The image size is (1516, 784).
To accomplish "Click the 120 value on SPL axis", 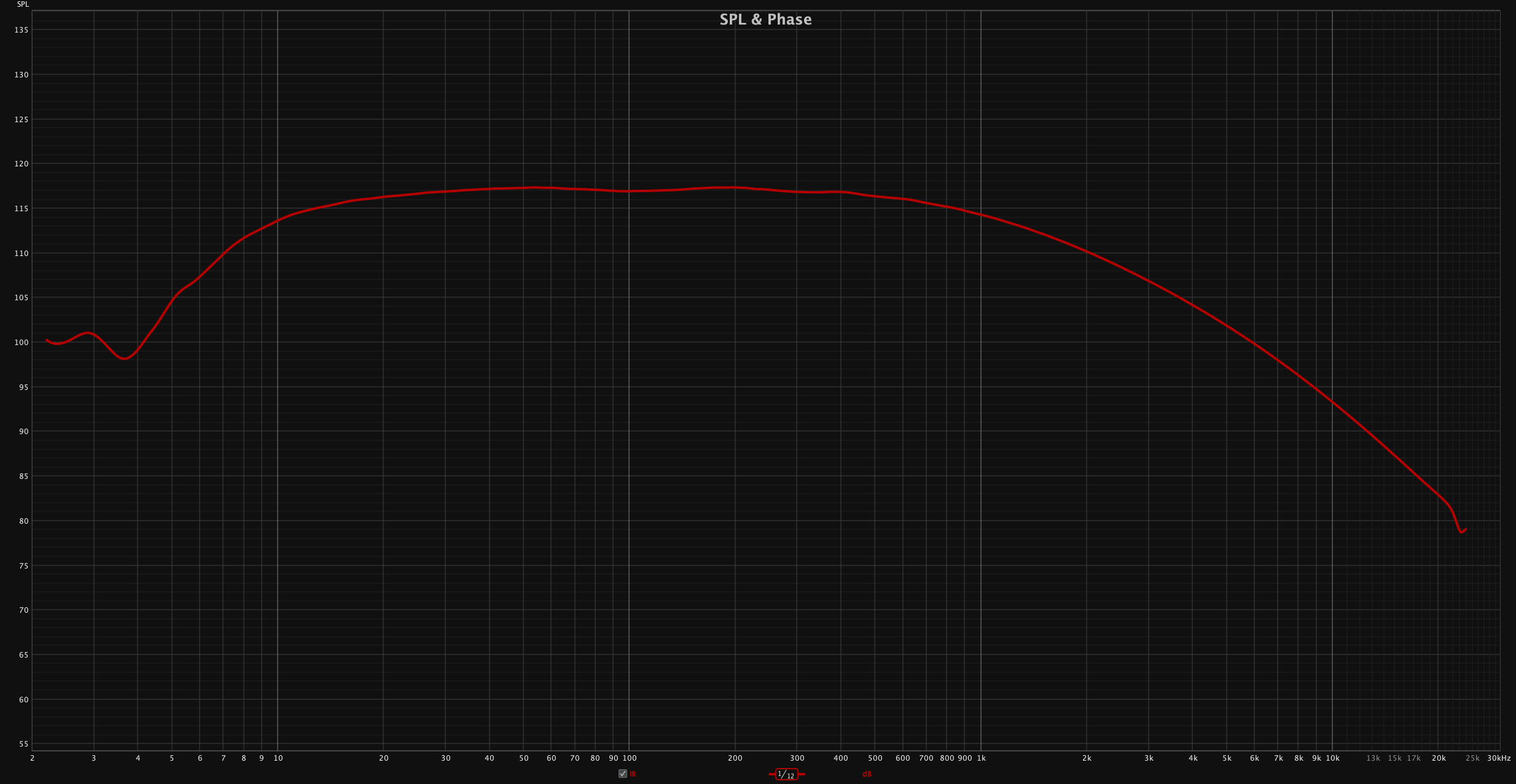I will coord(21,164).
